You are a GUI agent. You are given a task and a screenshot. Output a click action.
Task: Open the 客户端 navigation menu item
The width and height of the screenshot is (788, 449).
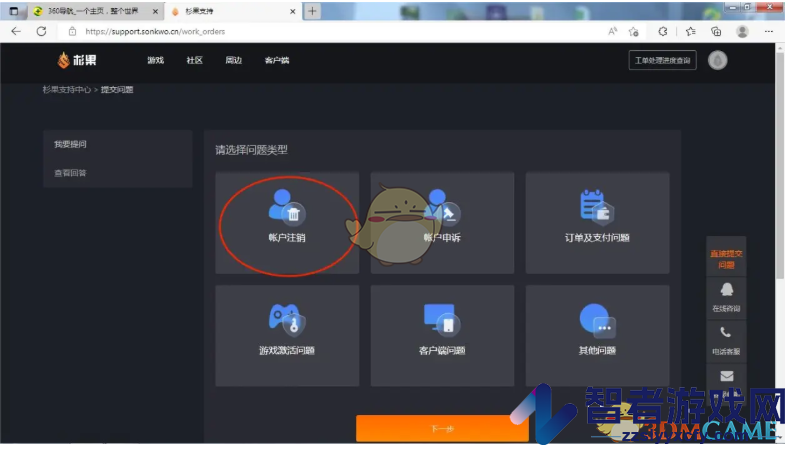point(277,60)
